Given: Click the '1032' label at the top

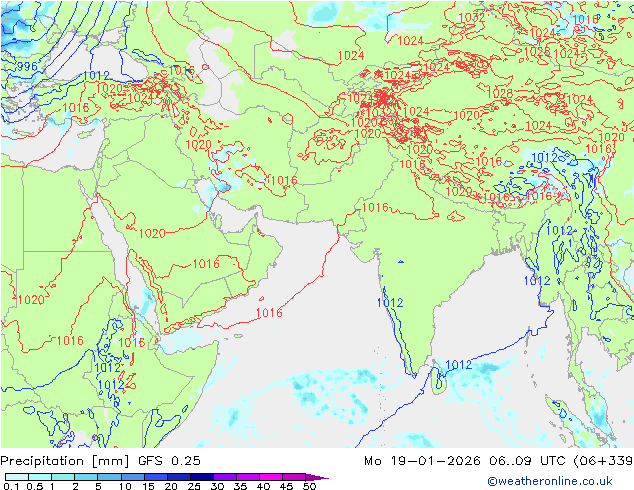Looking at the screenshot, I should [x=472, y=17].
